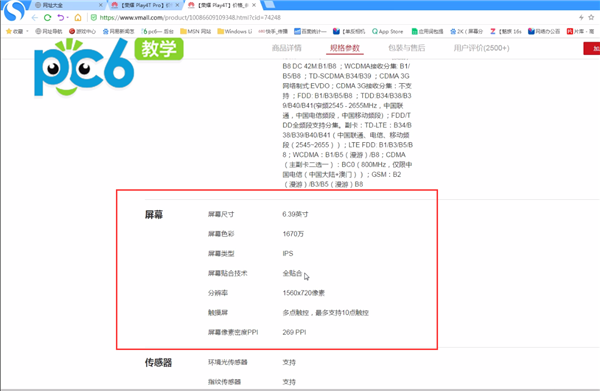
Task: Open the App Store bookmark
Action: (x=387, y=31)
